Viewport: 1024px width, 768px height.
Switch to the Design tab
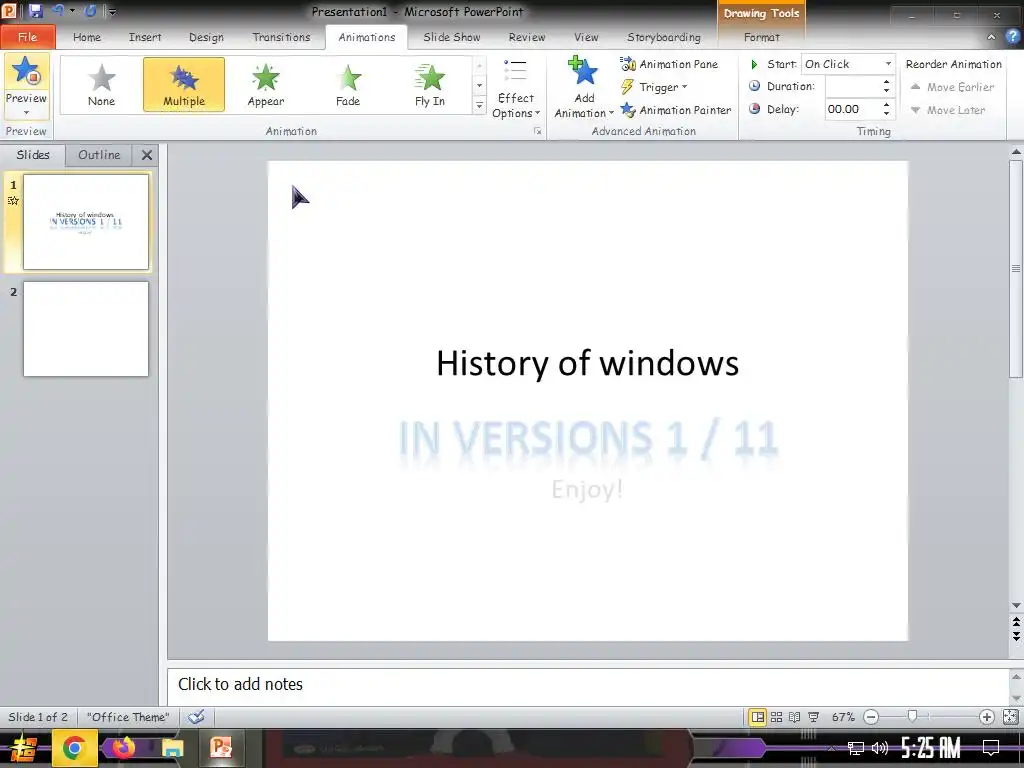point(206,37)
